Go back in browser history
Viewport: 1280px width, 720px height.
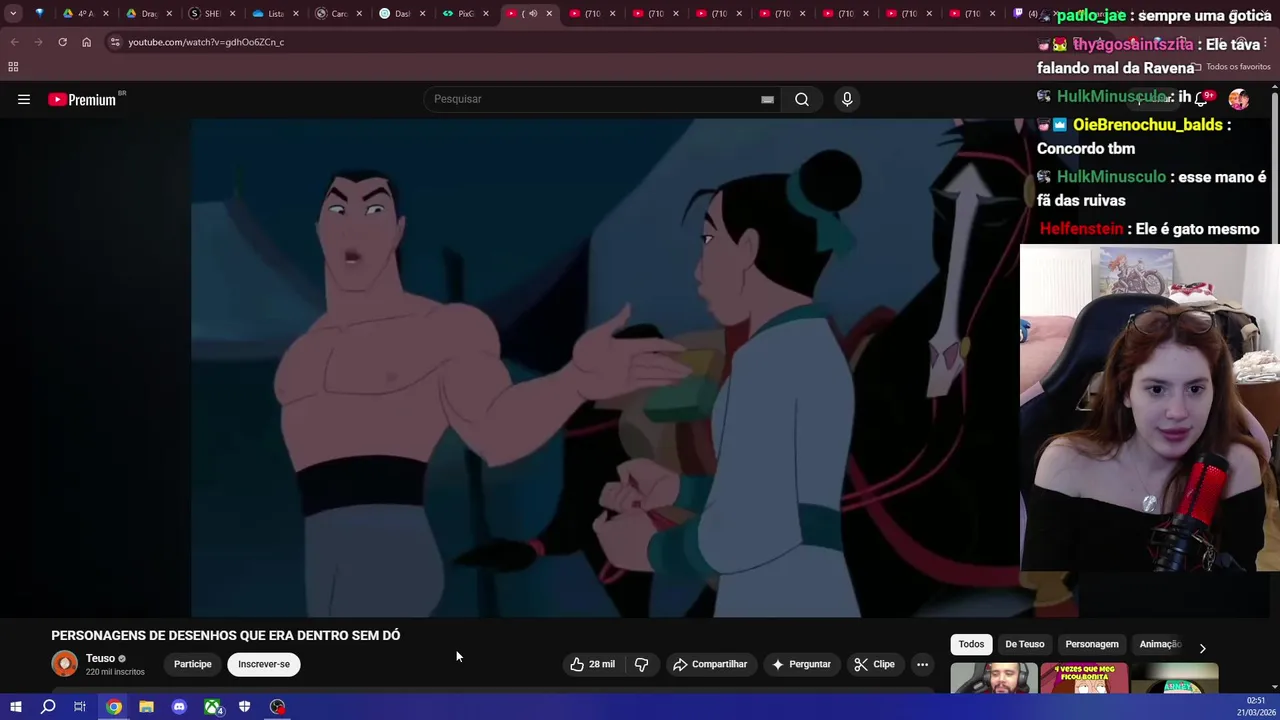pyautogui.click(x=14, y=42)
